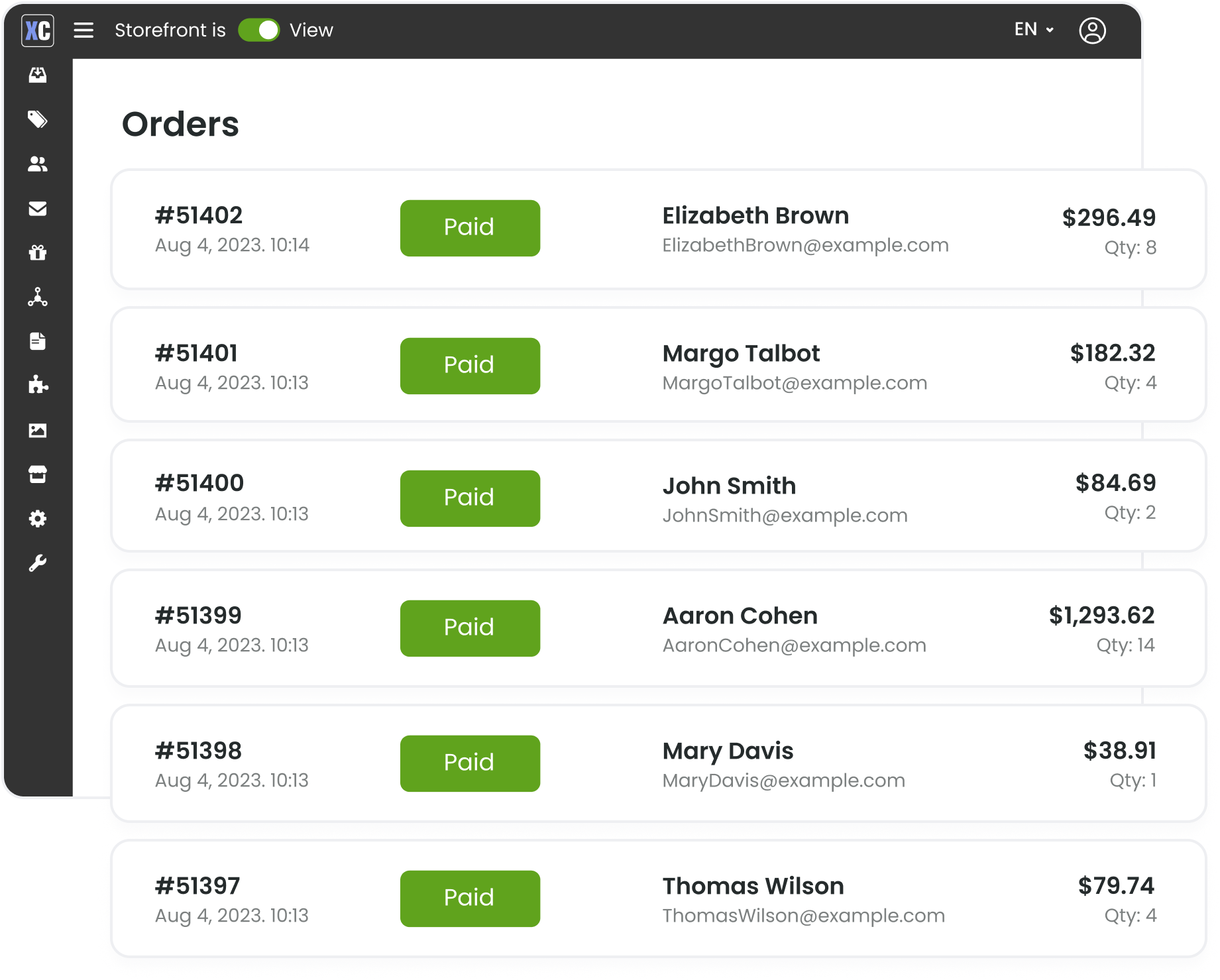Viewport: 1220px width, 980px height.
Task: Select the Storefront shop icon
Action: tap(38, 474)
